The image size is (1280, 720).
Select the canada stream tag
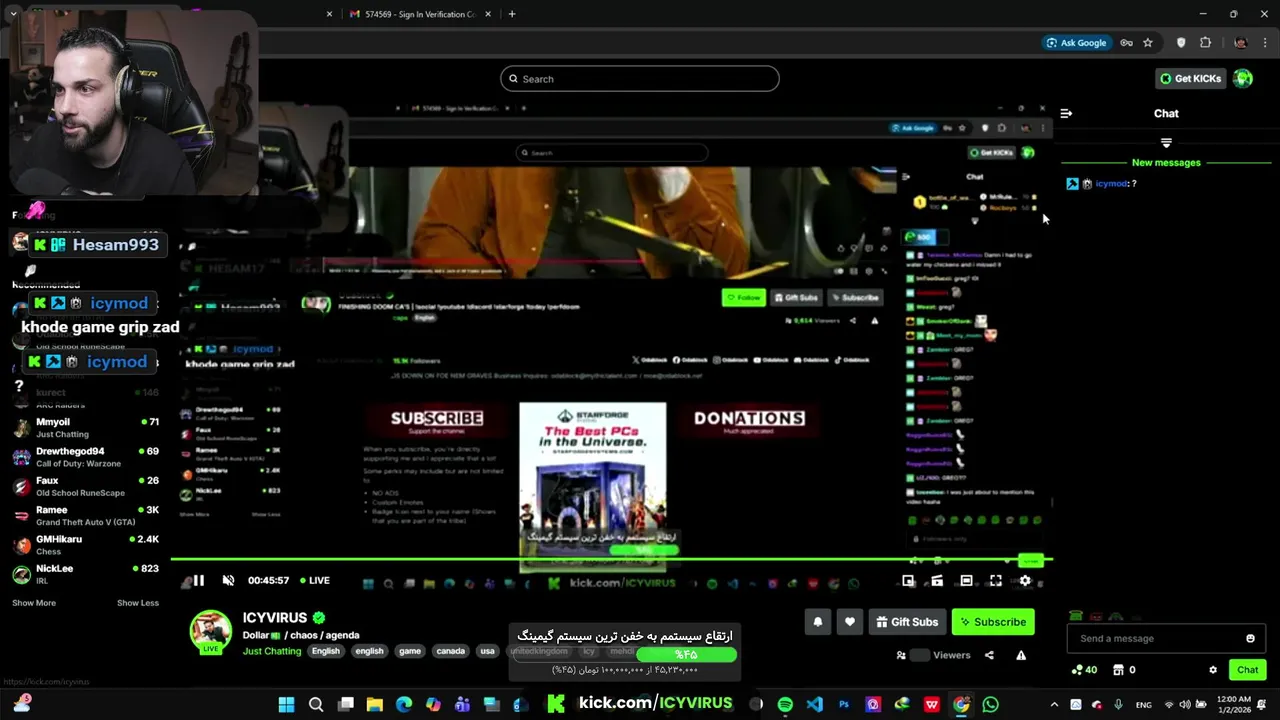click(450, 651)
